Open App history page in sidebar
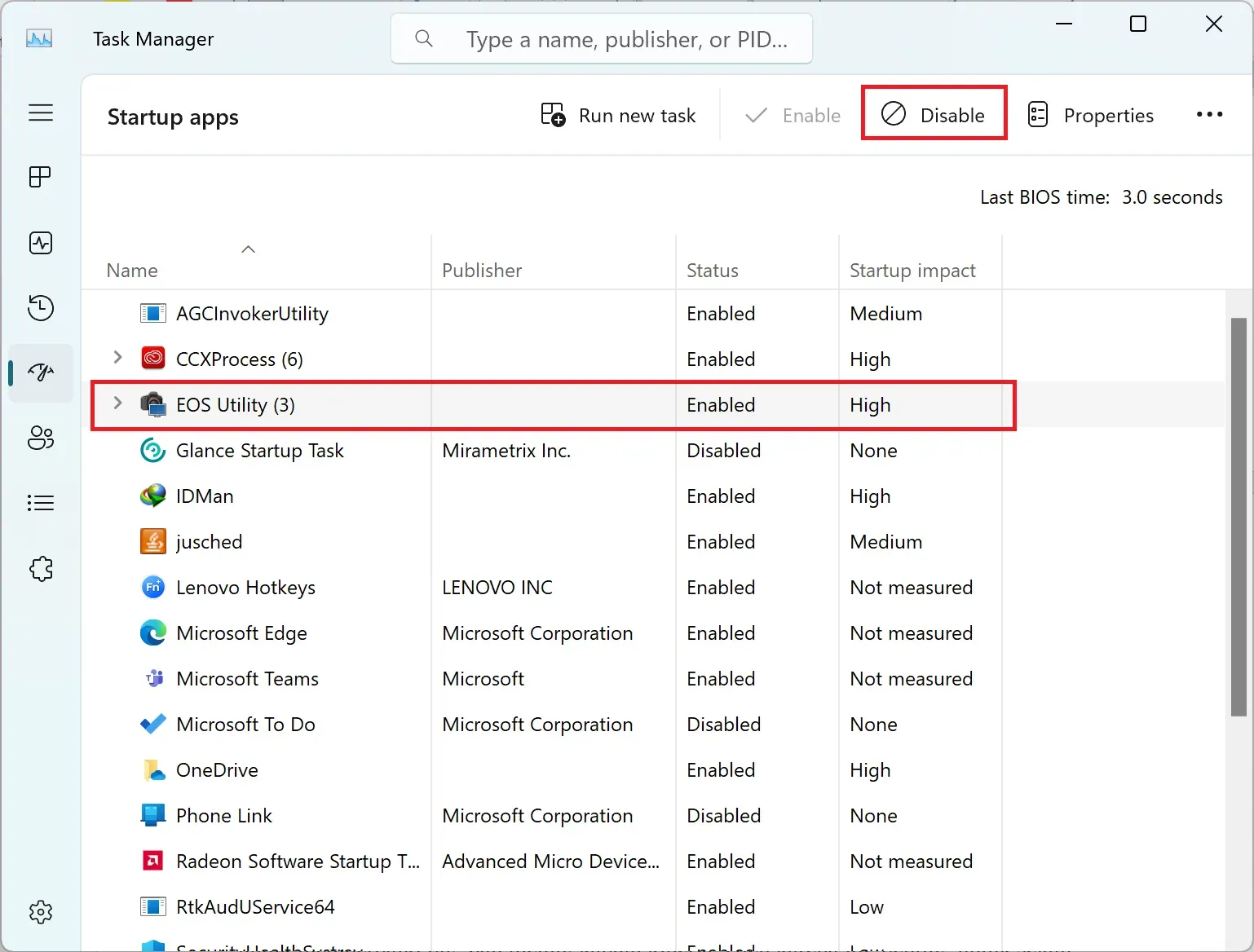Viewport: 1254px width, 952px height. click(41, 307)
